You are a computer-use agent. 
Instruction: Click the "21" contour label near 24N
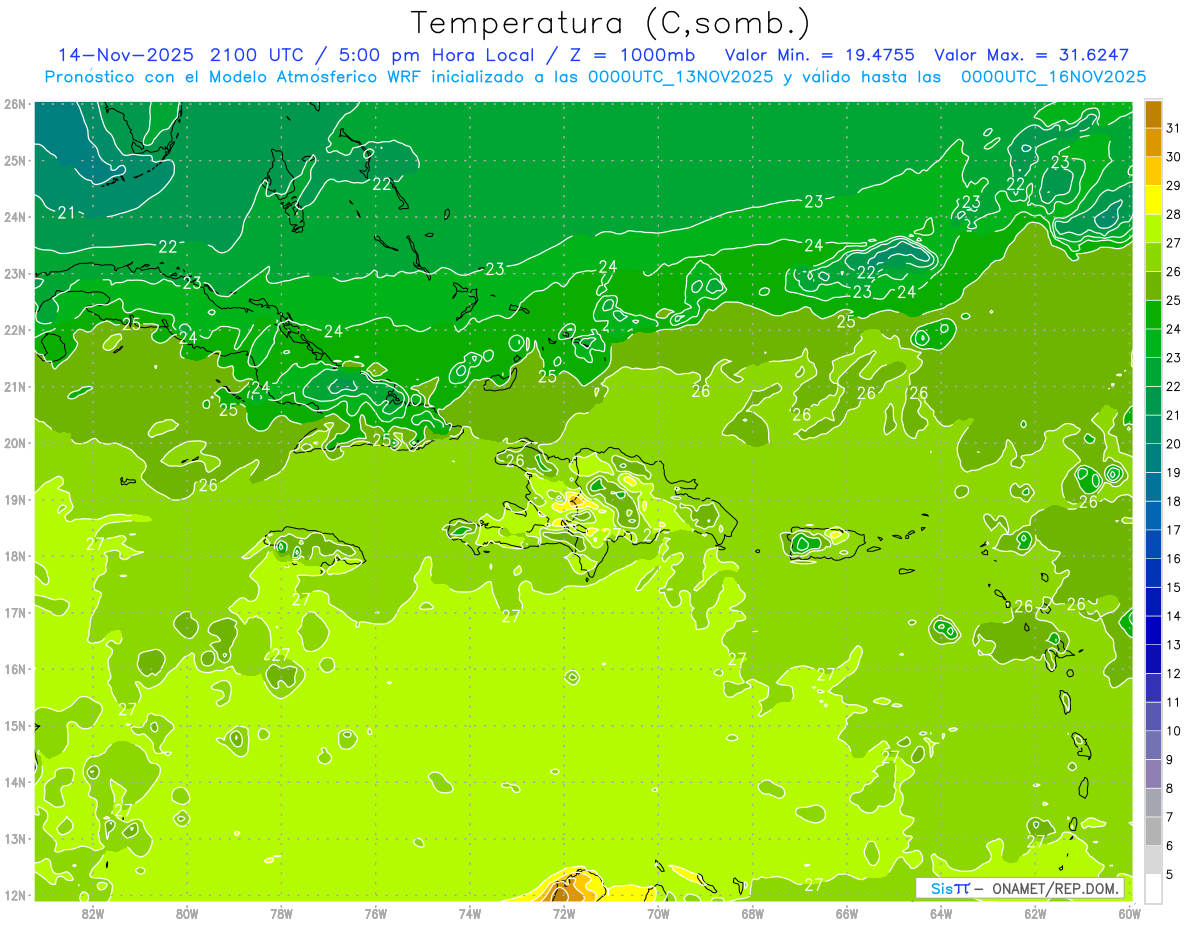point(67,212)
